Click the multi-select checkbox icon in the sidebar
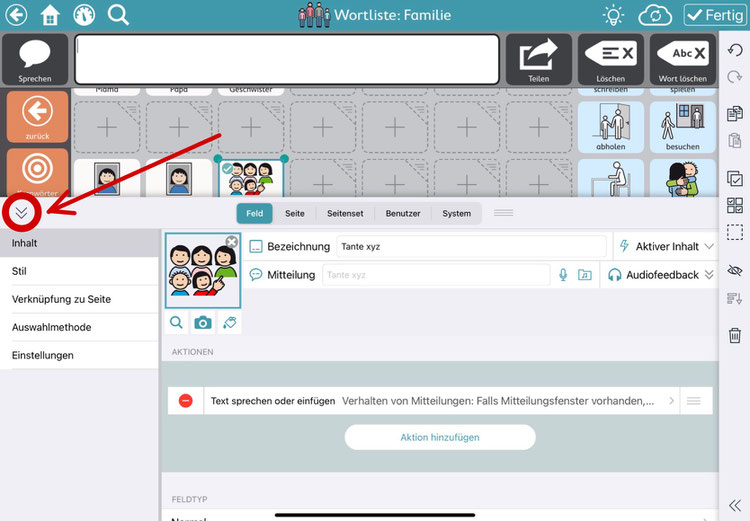The width and height of the screenshot is (750, 521). (x=735, y=178)
